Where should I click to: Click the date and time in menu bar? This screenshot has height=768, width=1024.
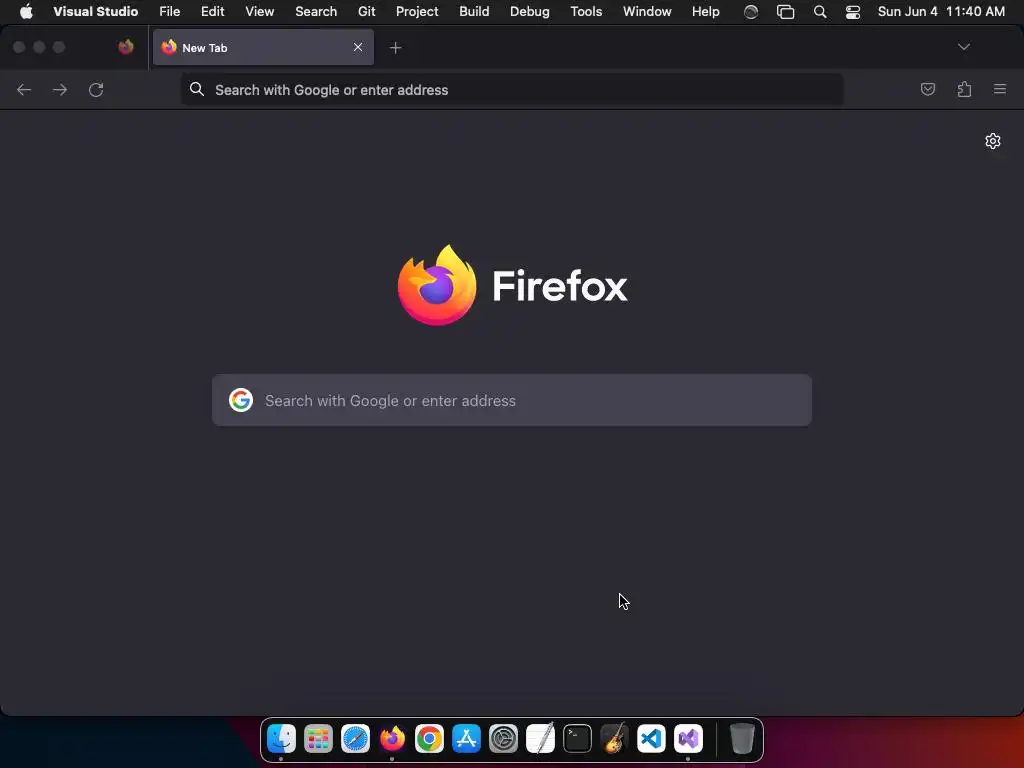click(941, 12)
